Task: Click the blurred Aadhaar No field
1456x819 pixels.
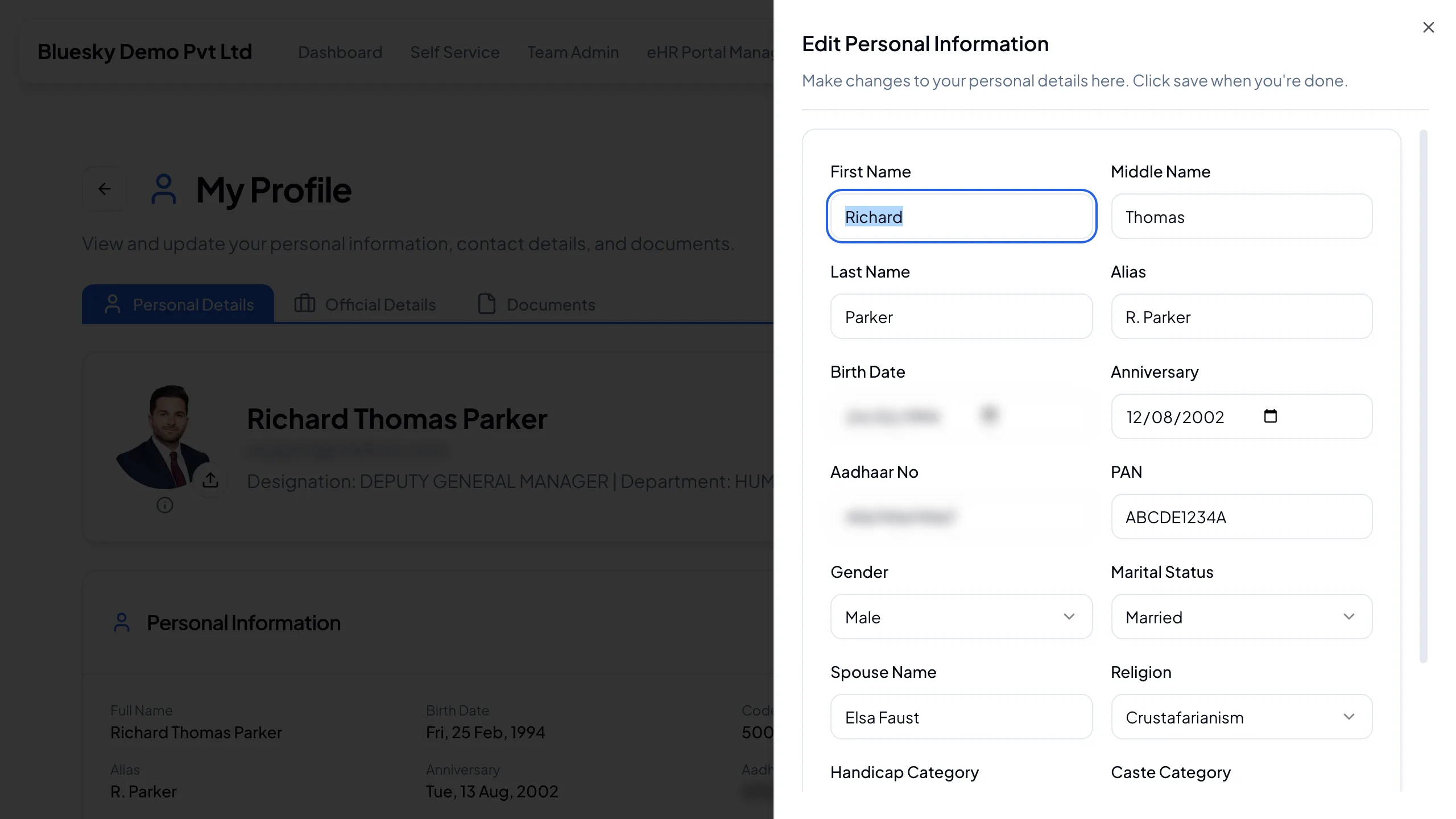Action: click(x=961, y=517)
